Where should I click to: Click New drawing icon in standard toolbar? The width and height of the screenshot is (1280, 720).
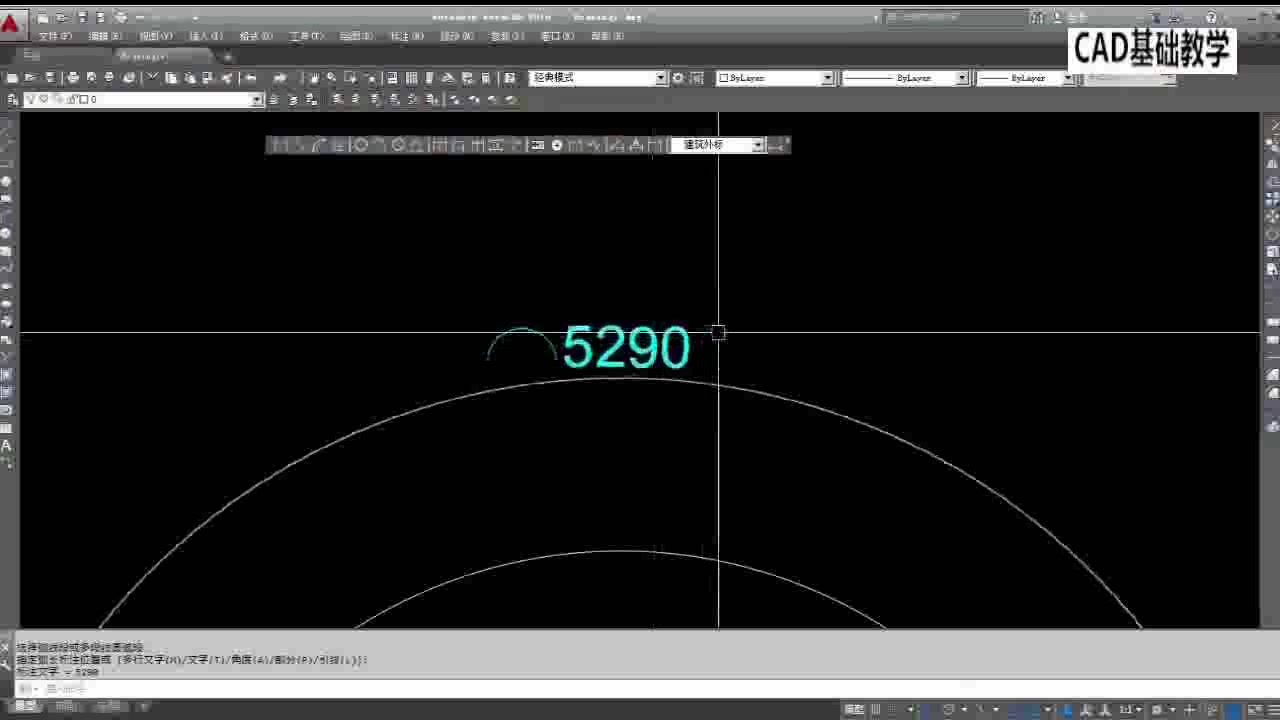coord(11,78)
